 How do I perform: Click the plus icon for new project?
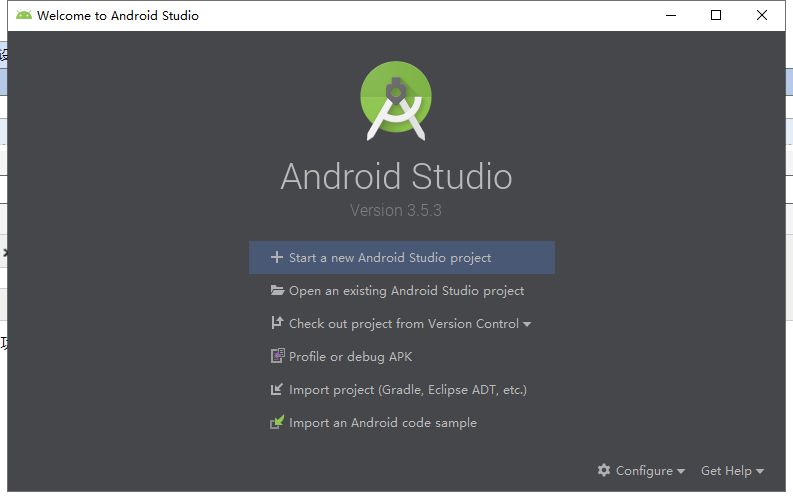277,257
